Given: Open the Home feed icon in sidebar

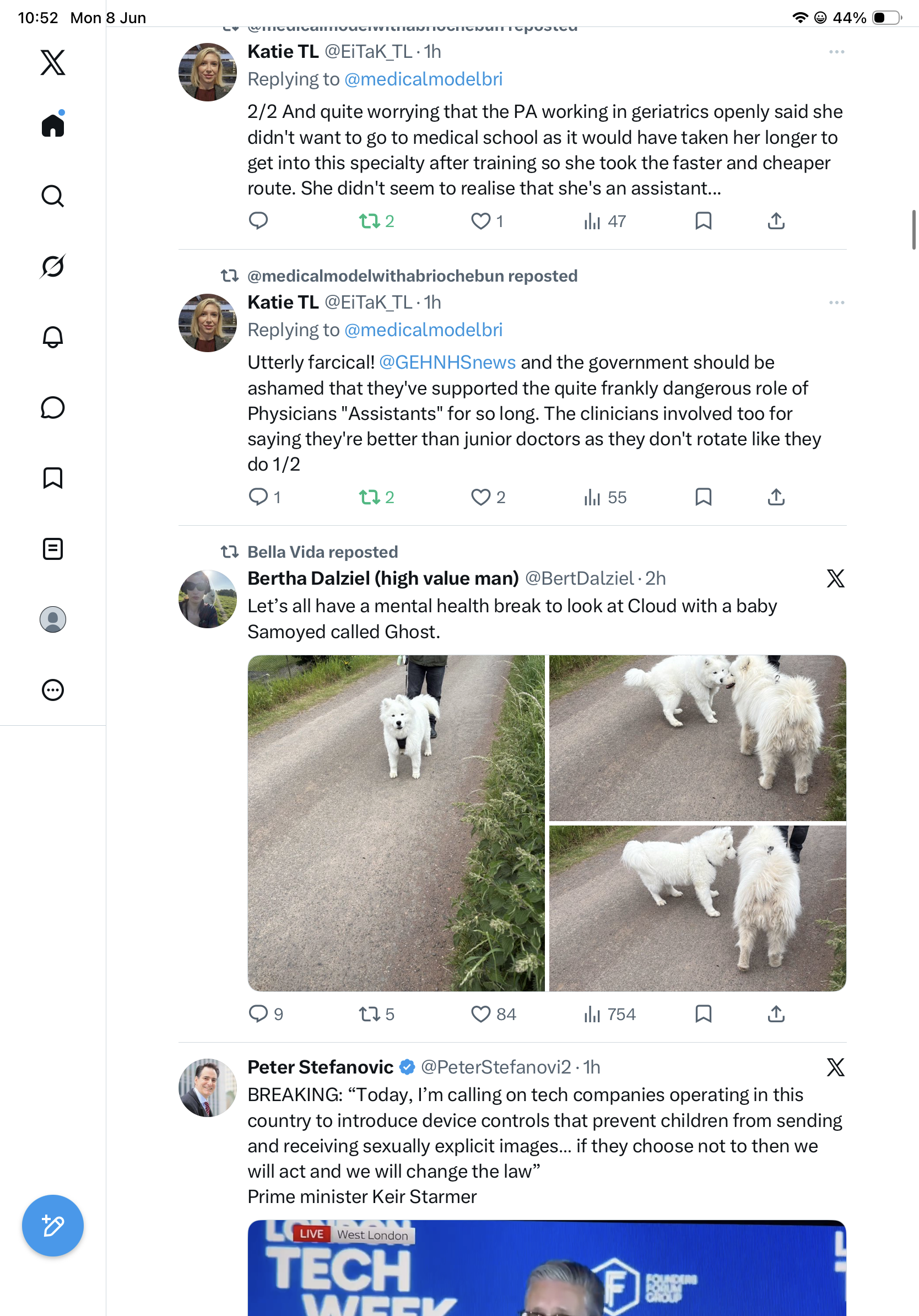Looking at the screenshot, I should tap(53, 125).
